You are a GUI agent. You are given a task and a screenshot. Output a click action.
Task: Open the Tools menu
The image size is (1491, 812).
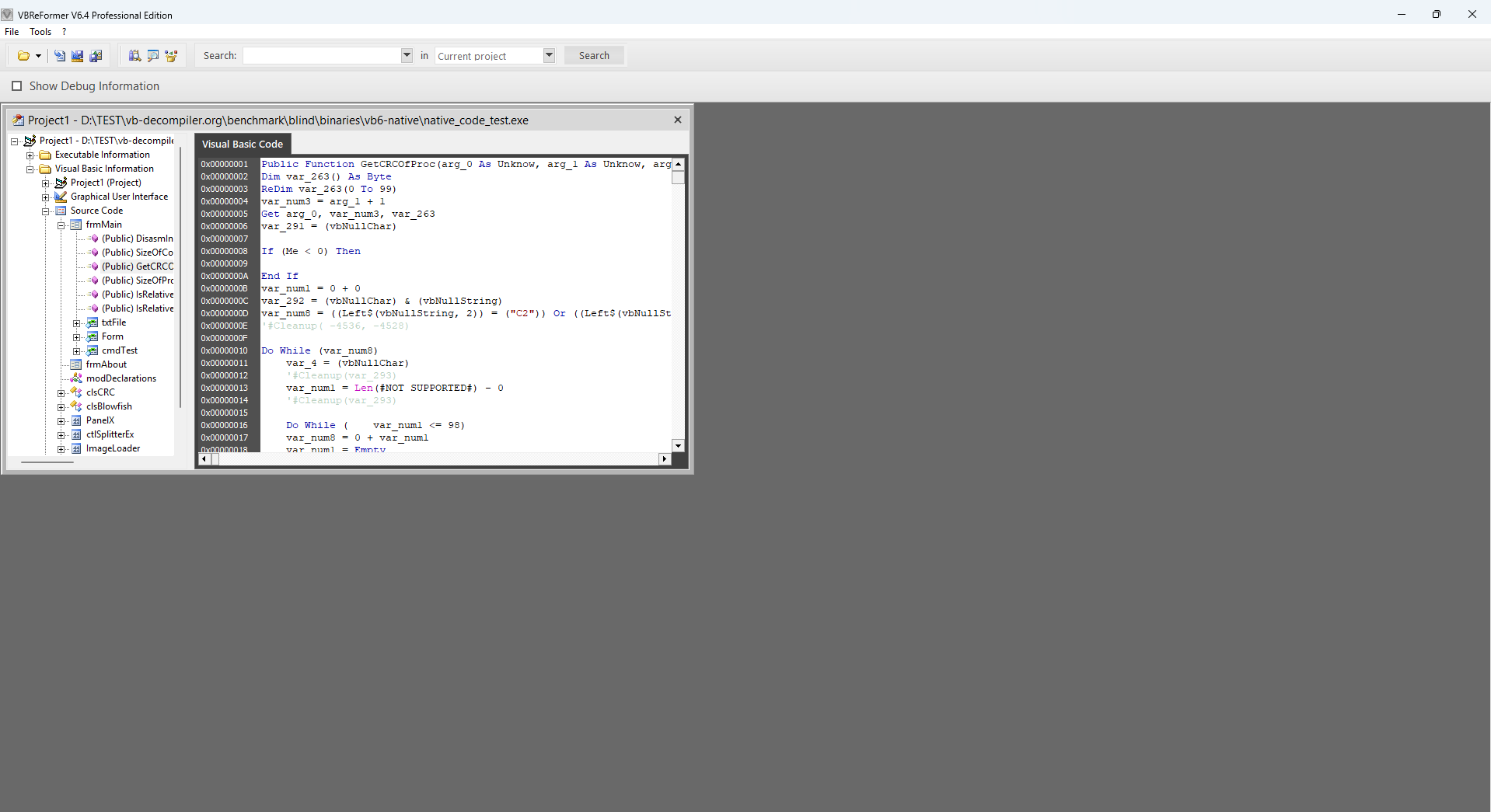(x=40, y=32)
